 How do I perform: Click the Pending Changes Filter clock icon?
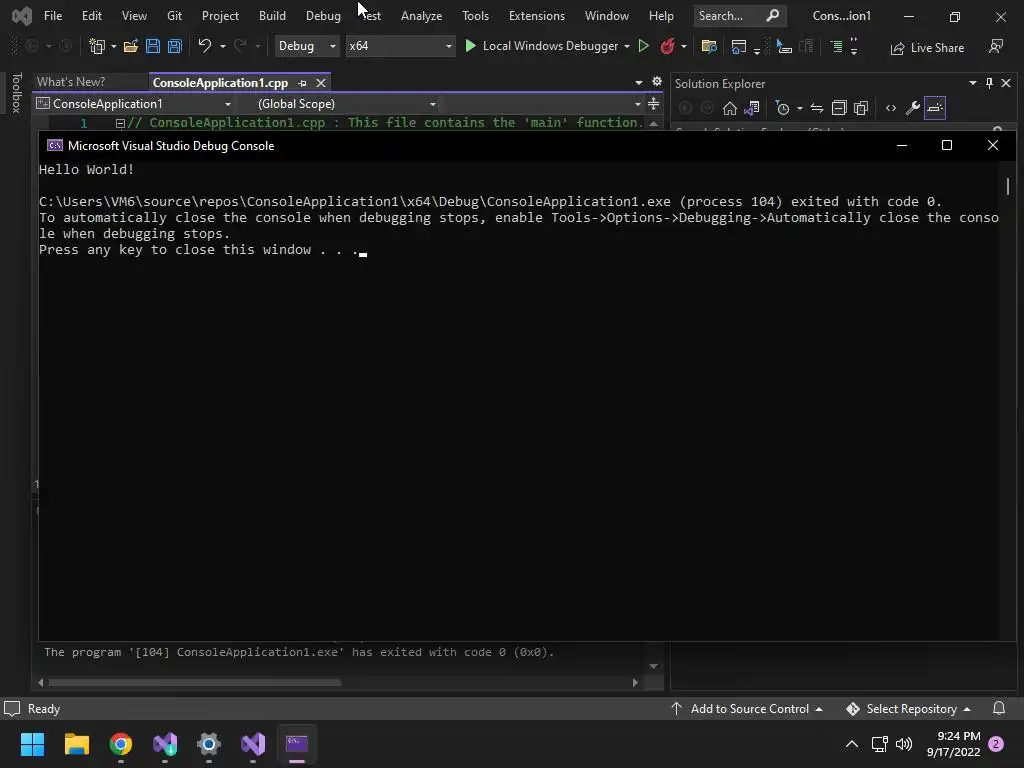click(782, 108)
